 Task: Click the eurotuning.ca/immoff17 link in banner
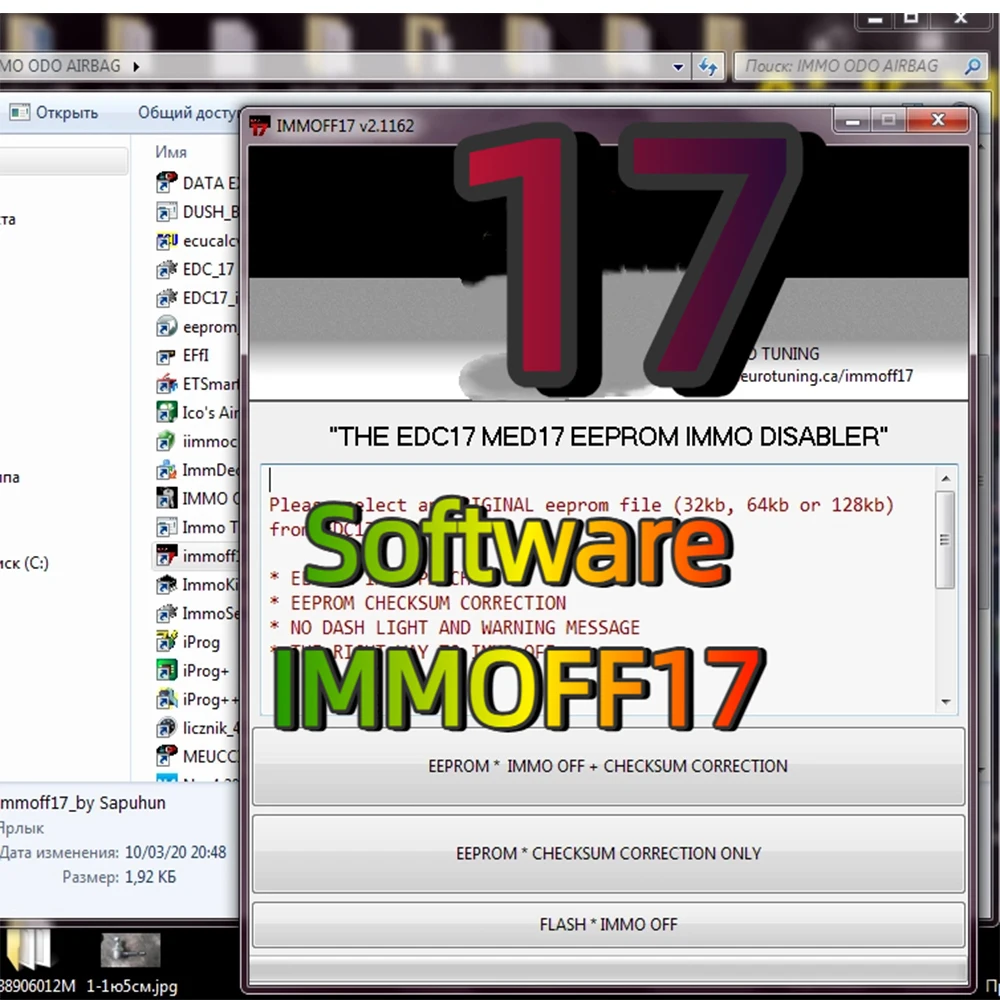pyautogui.click(x=827, y=376)
